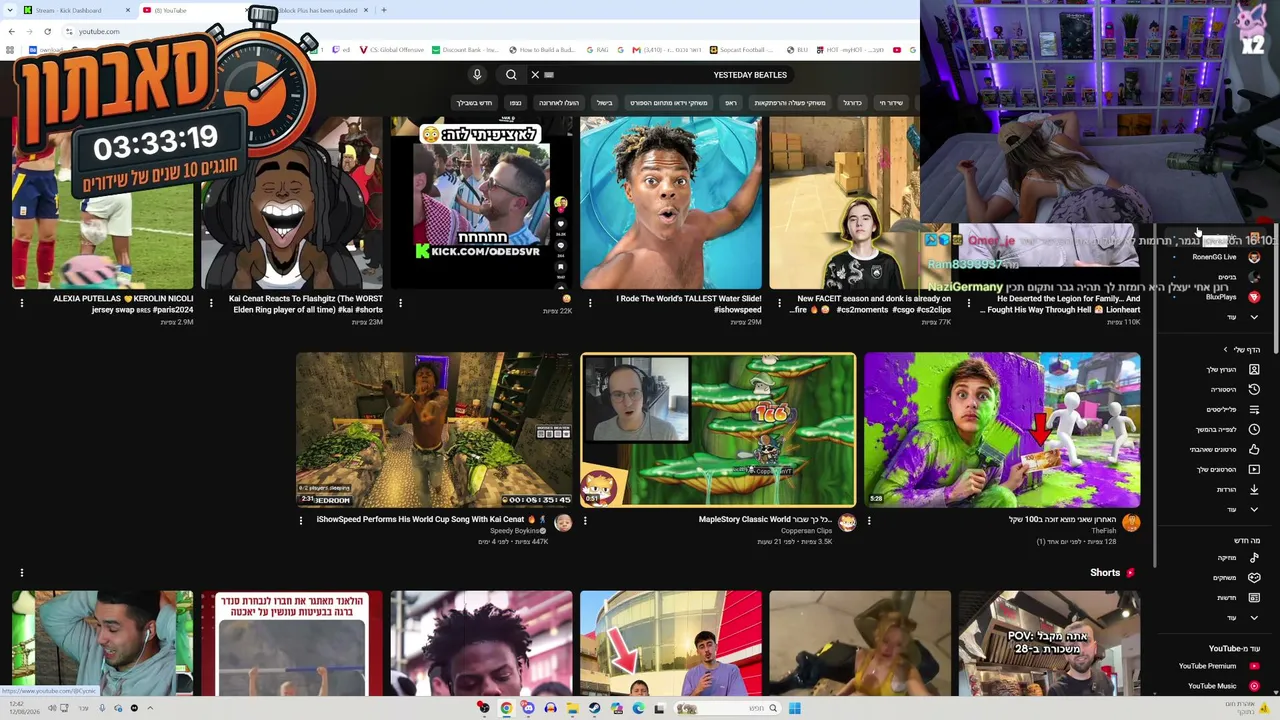
Task: Open more options for Tallest Water Slide short
Action: coord(590,302)
